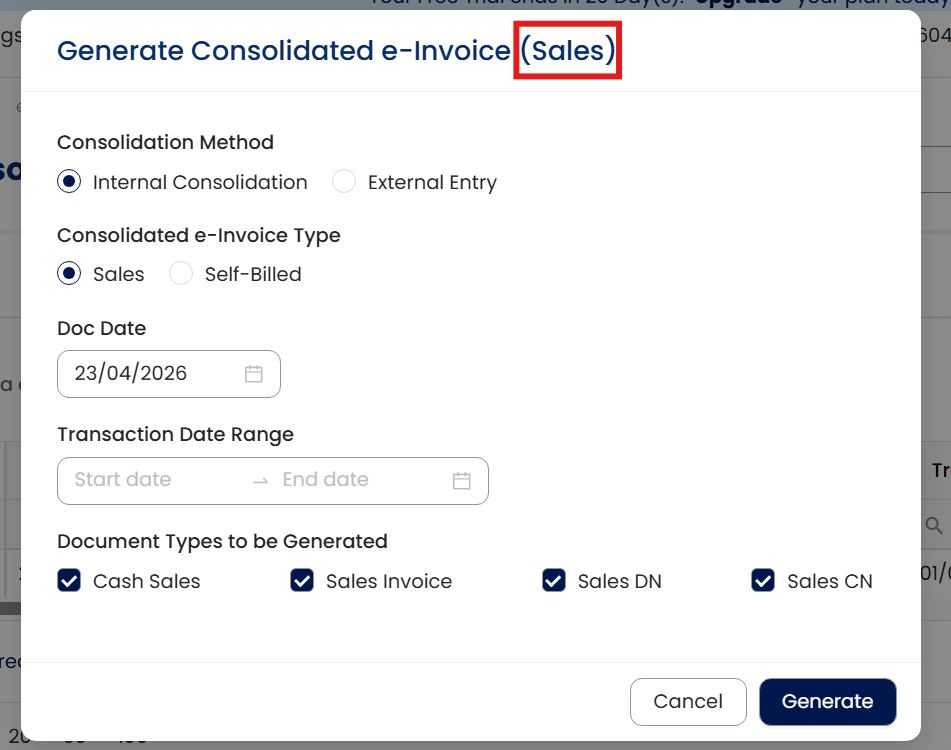Cancel the consolidated e-Invoice dialog

(x=688, y=702)
